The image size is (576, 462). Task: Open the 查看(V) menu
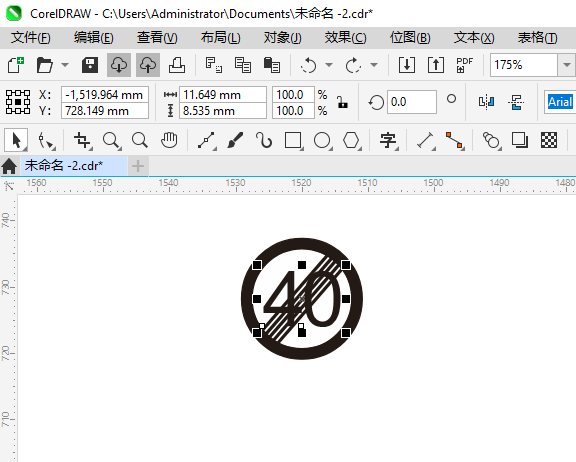point(157,37)
